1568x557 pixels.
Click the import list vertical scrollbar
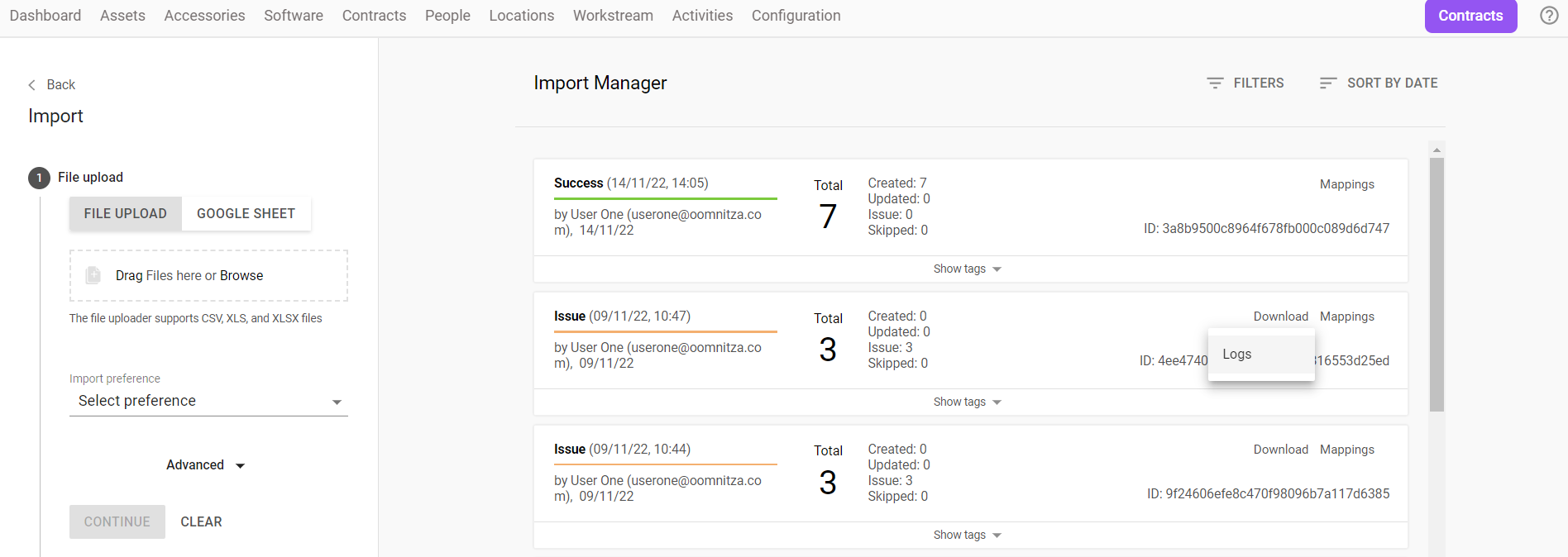coord(1437,284)
